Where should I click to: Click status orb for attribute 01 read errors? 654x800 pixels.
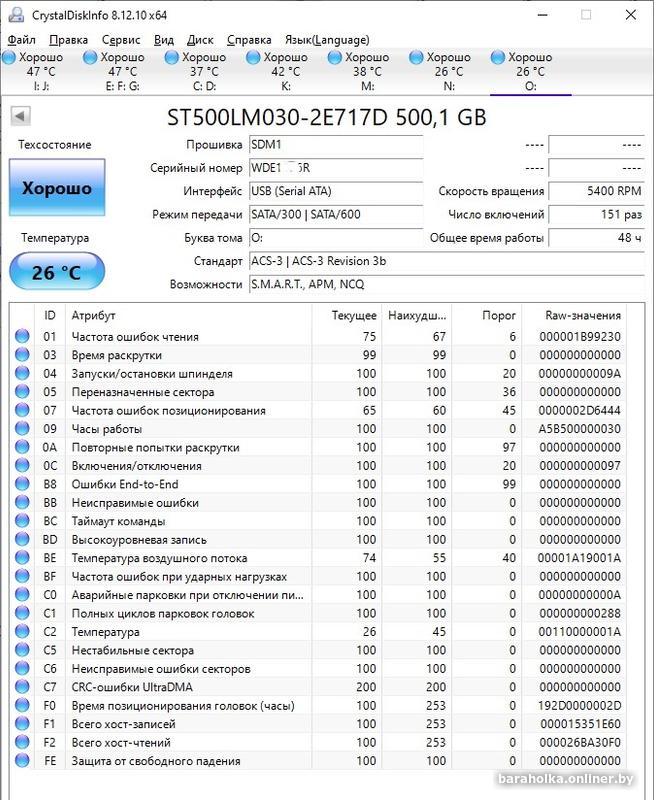click(22, 337)
